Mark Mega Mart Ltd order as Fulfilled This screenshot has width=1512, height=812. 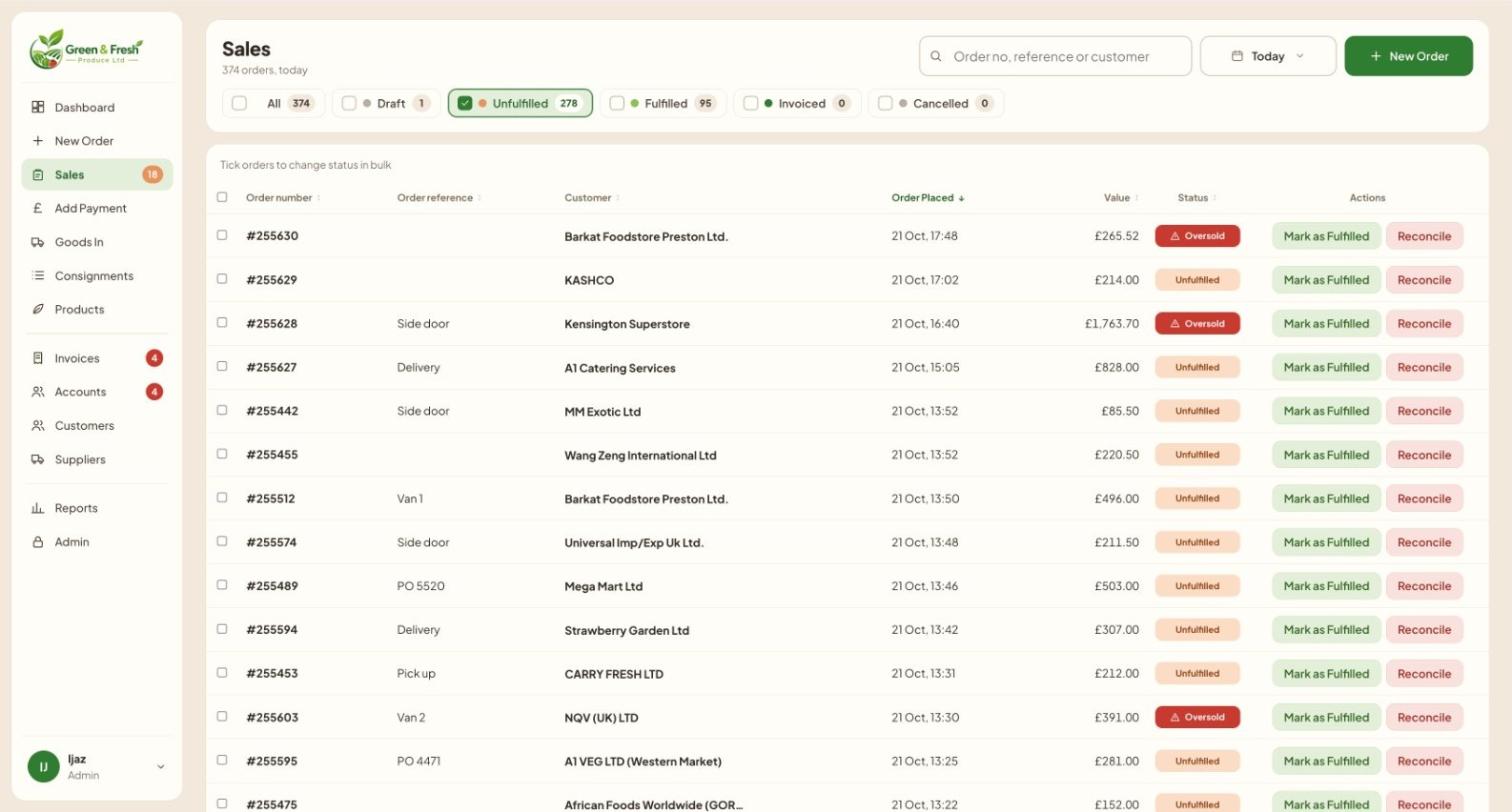(1326, 586)
